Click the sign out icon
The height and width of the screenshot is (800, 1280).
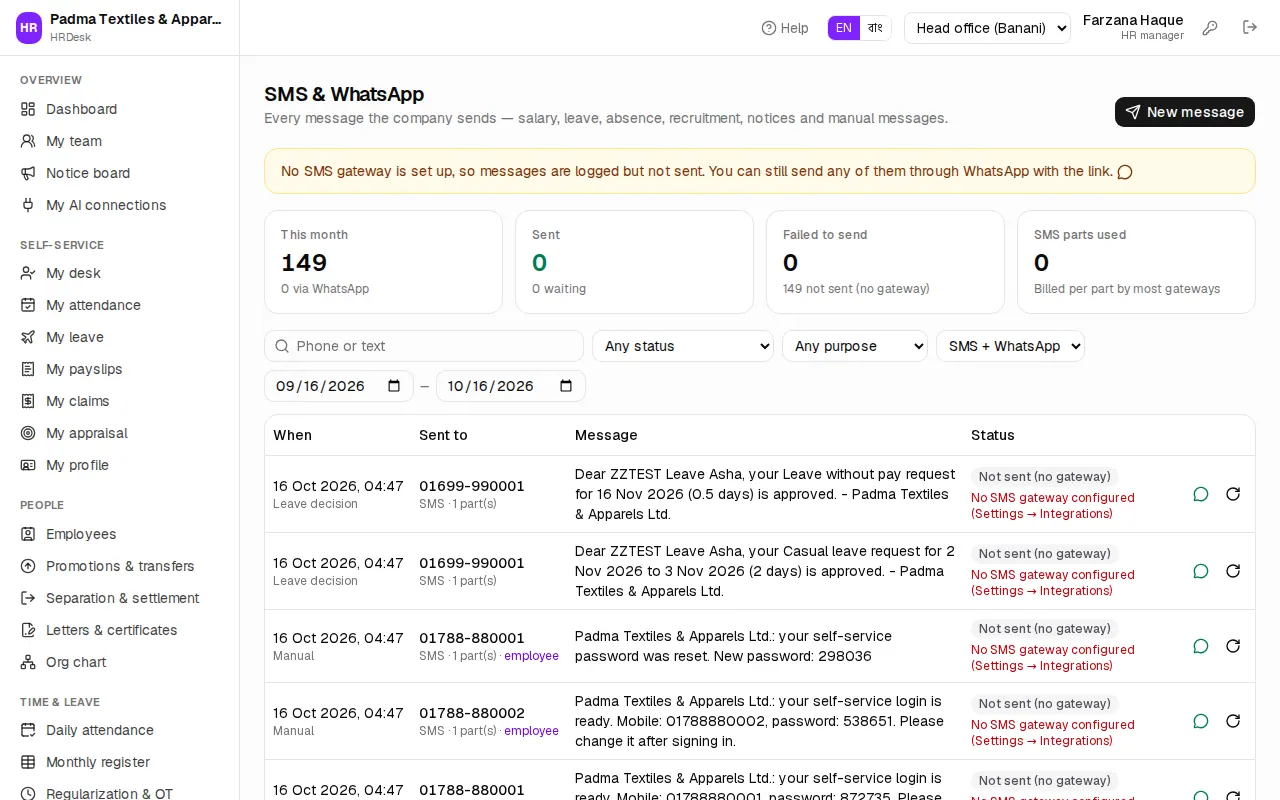click(x=1250, y=28)
